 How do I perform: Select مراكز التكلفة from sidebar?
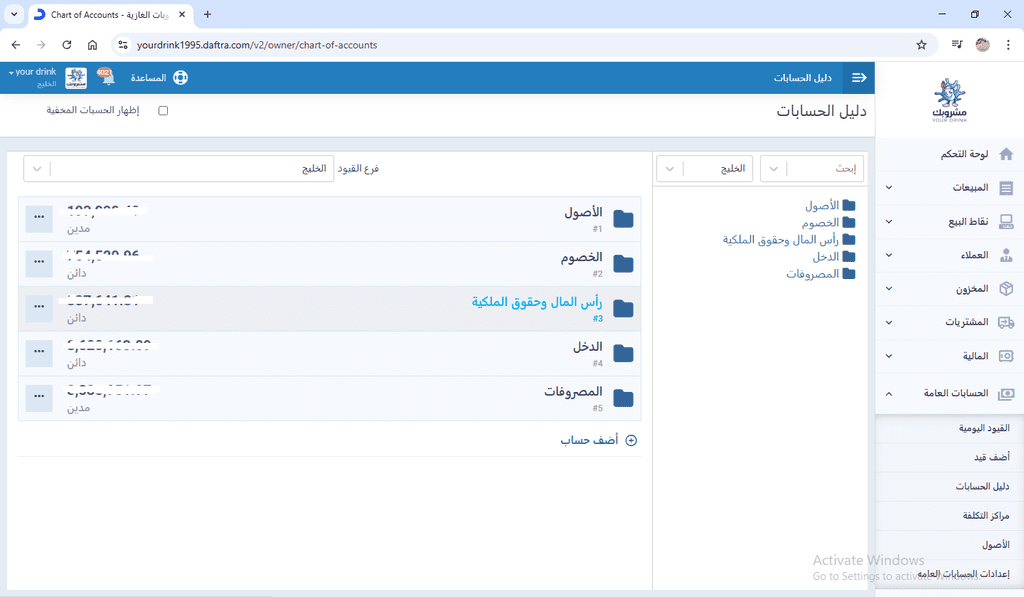pyautogui.click(x=987, y=515)
